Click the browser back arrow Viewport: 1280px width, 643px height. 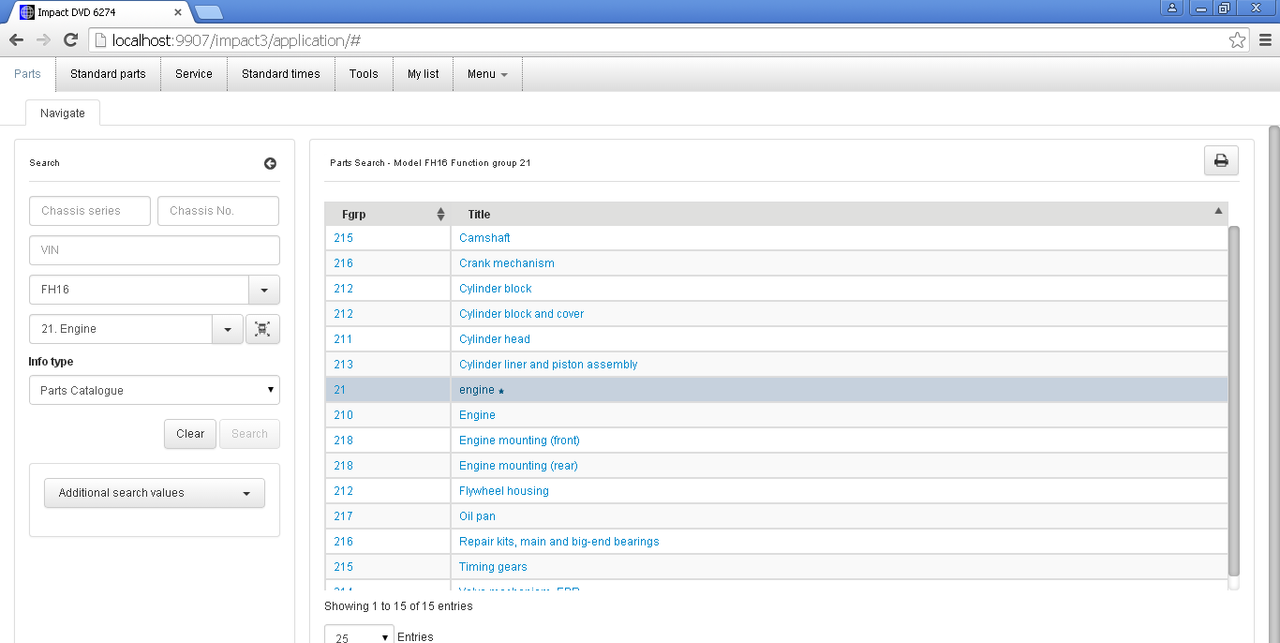click(x=16, y=40)
